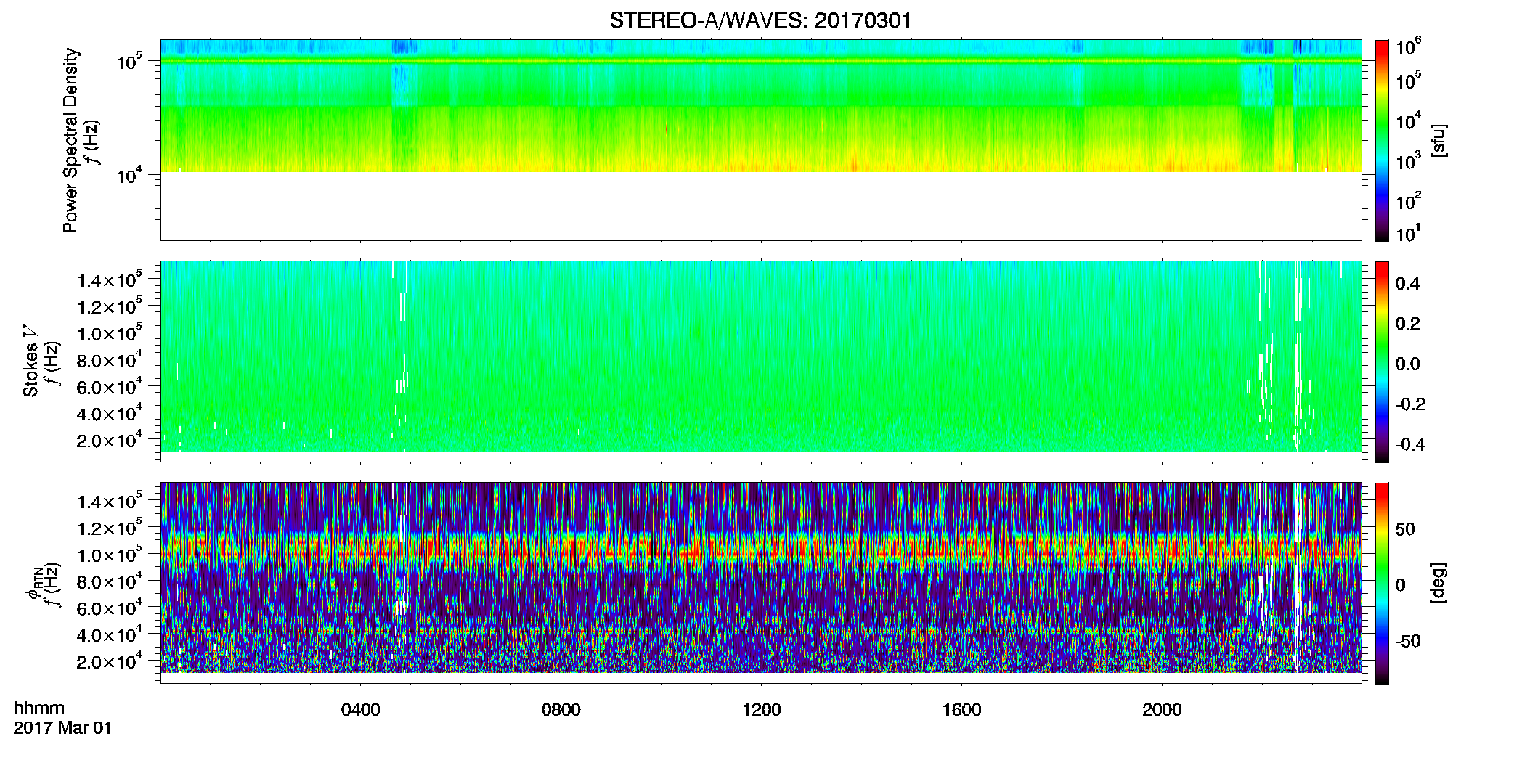
Task: Click the [sfu] units label
Action: 1438,140
